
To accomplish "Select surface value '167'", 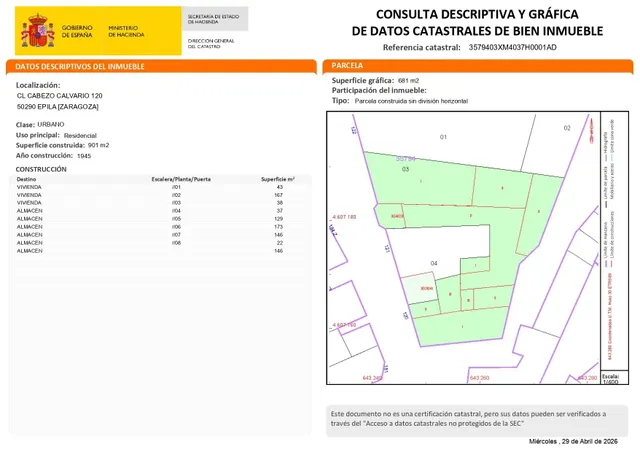I will (x=279, y=195).
